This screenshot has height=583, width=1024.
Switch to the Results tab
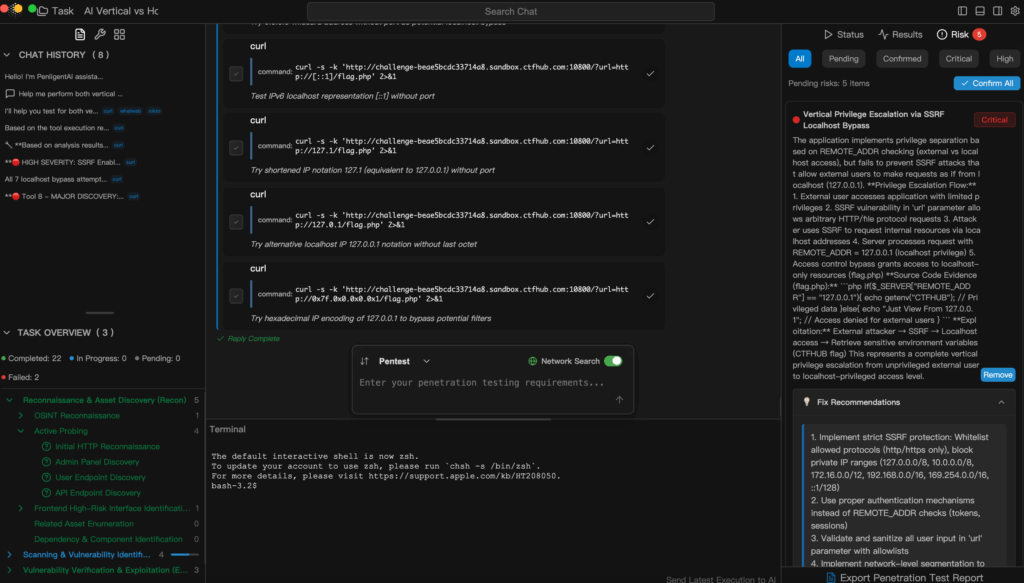tap(899, 34)
